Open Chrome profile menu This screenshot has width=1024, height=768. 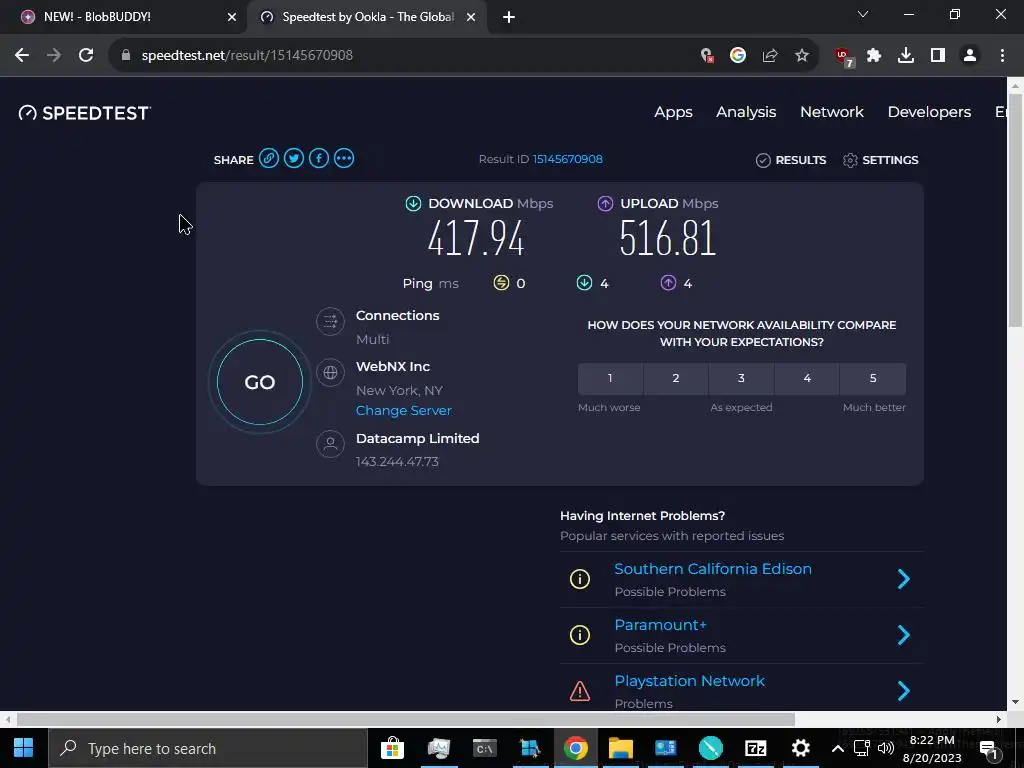click(x=970, y=56)
